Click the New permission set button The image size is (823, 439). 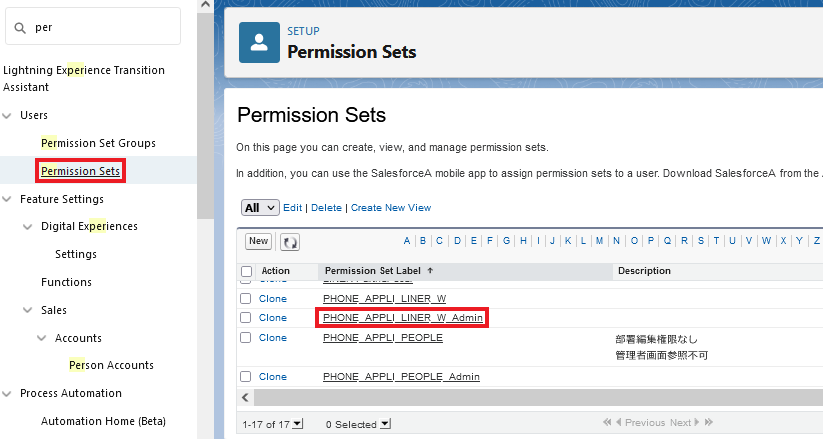click(258, 241)
